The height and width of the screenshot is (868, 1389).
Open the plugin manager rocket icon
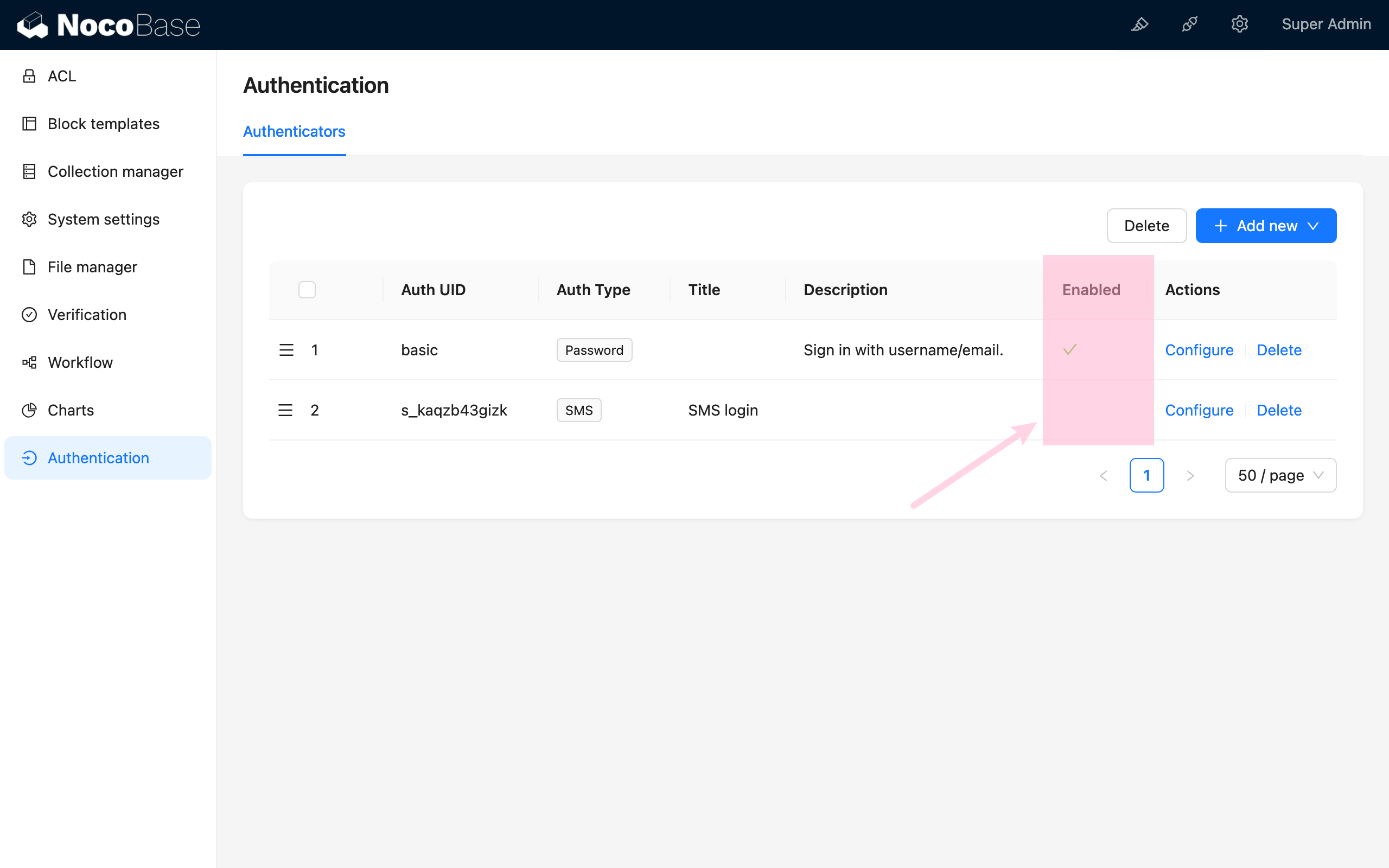pyautogui.click(x=1189, y=24)
